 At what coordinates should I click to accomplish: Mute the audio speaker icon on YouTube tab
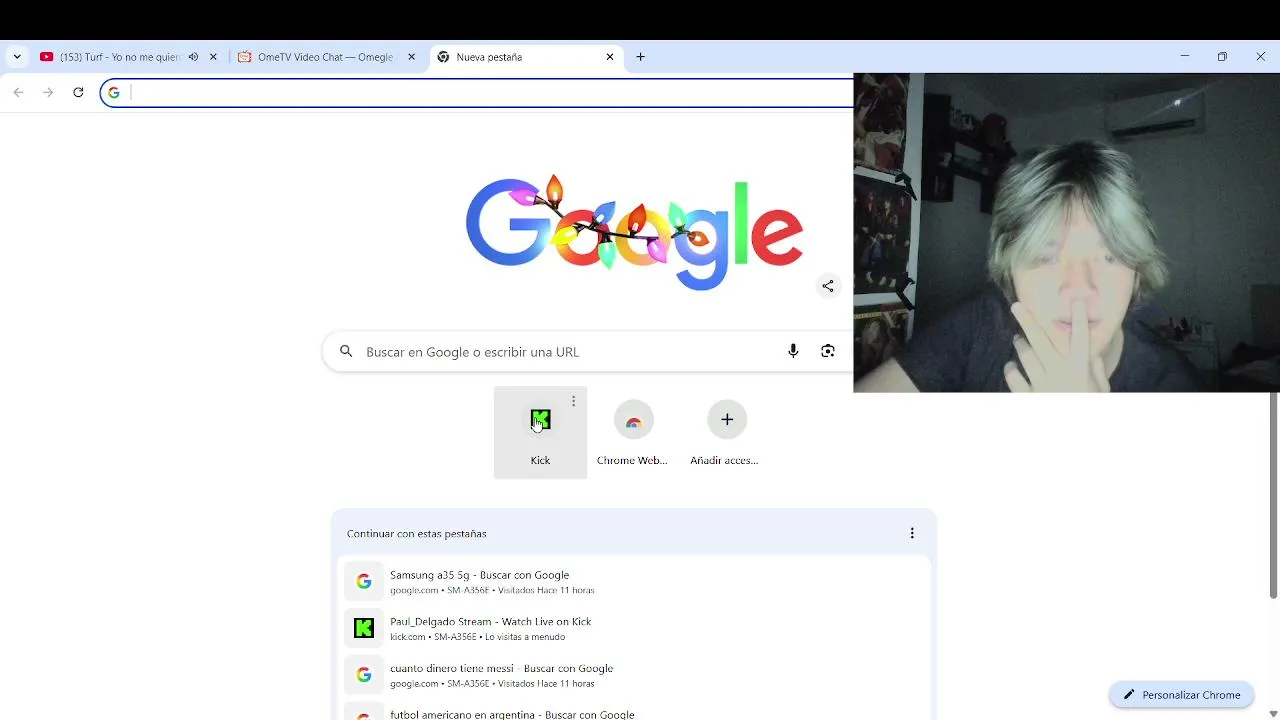pos(193,57)
